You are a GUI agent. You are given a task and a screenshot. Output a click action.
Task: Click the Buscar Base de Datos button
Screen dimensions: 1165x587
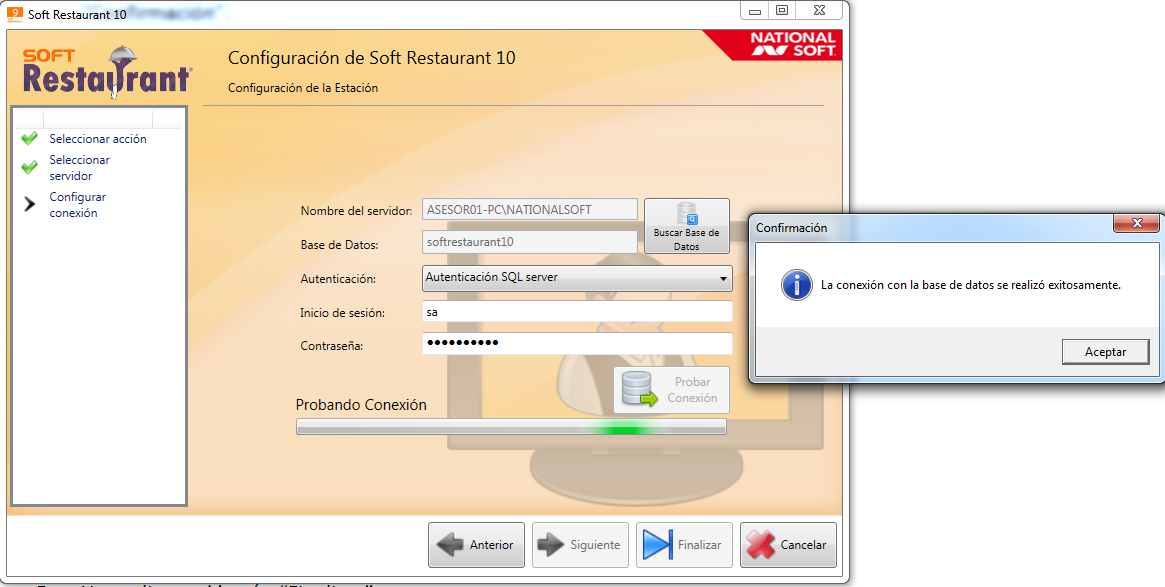tap(687, 226)
